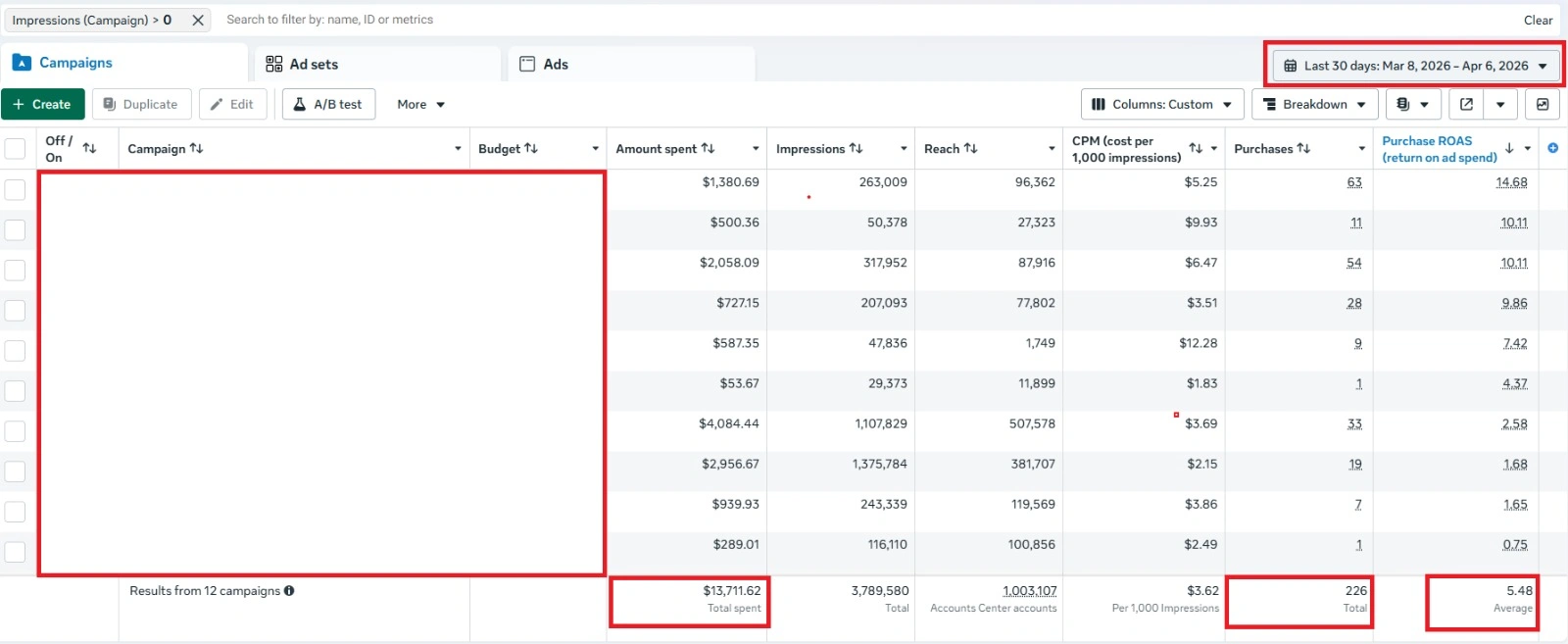This screenshot has height=644, width=1568.
Task: Remove the Impressions (Campaign) filter chip
Action: click(198, 20)
